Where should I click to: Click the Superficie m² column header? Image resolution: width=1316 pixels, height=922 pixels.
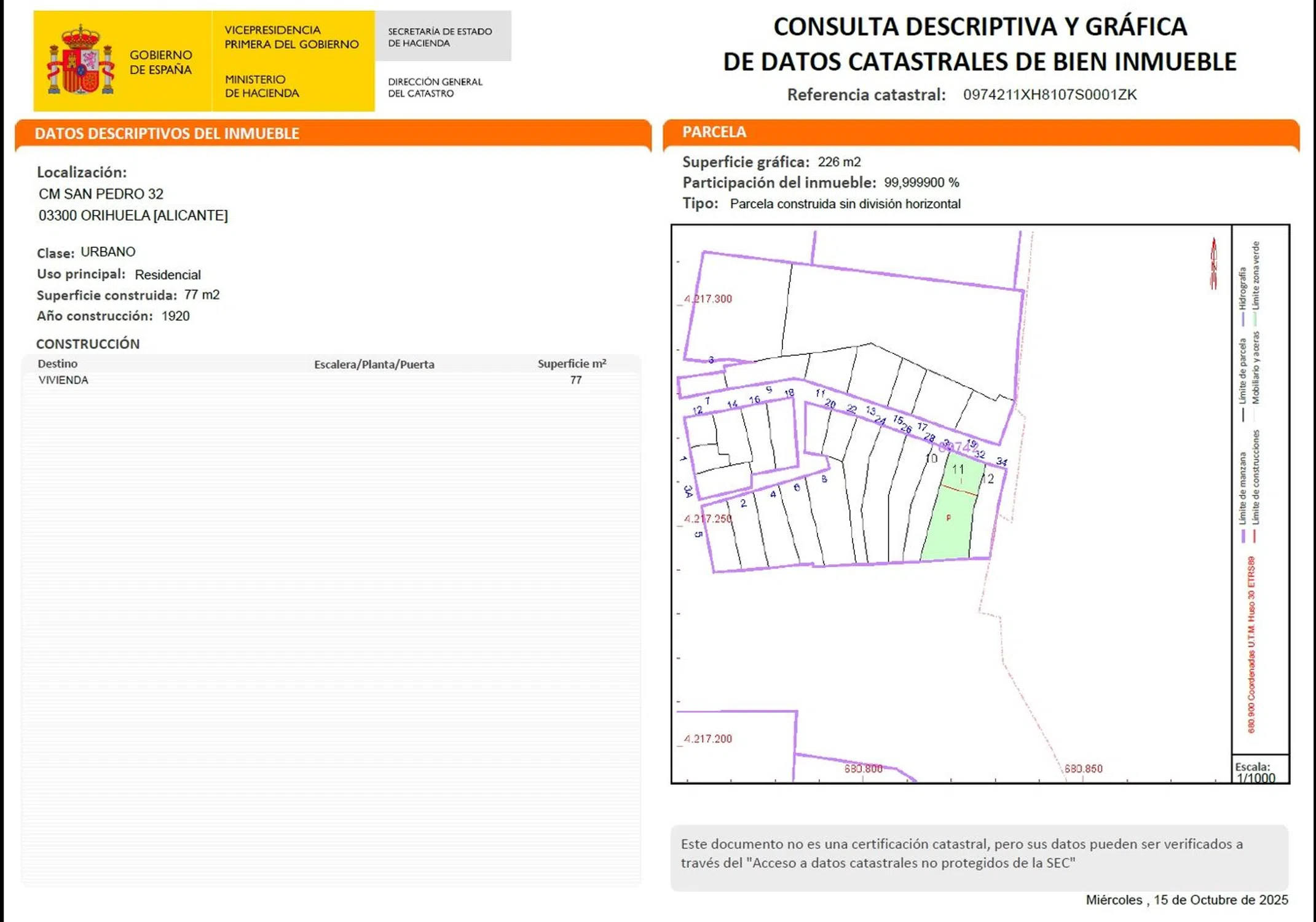pyautogui.click(x=571, y=364)
